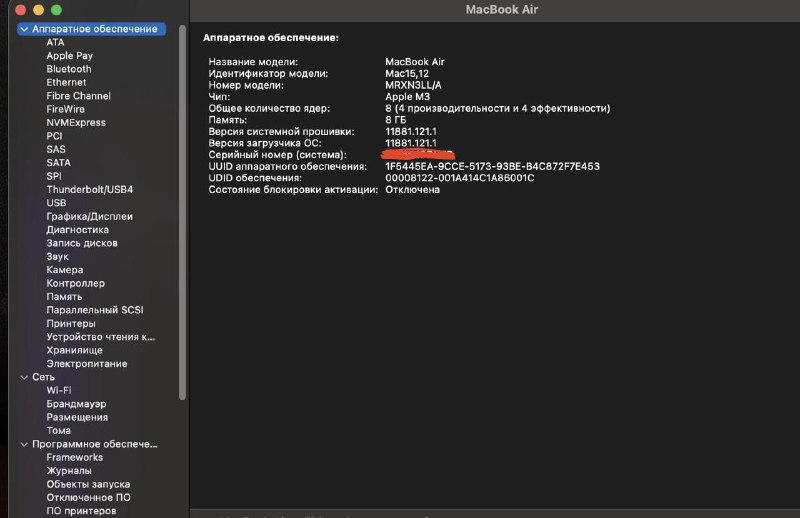Open the Frameworks entry
The height and width of the screenshot is (518, 800).
(74, 457)
